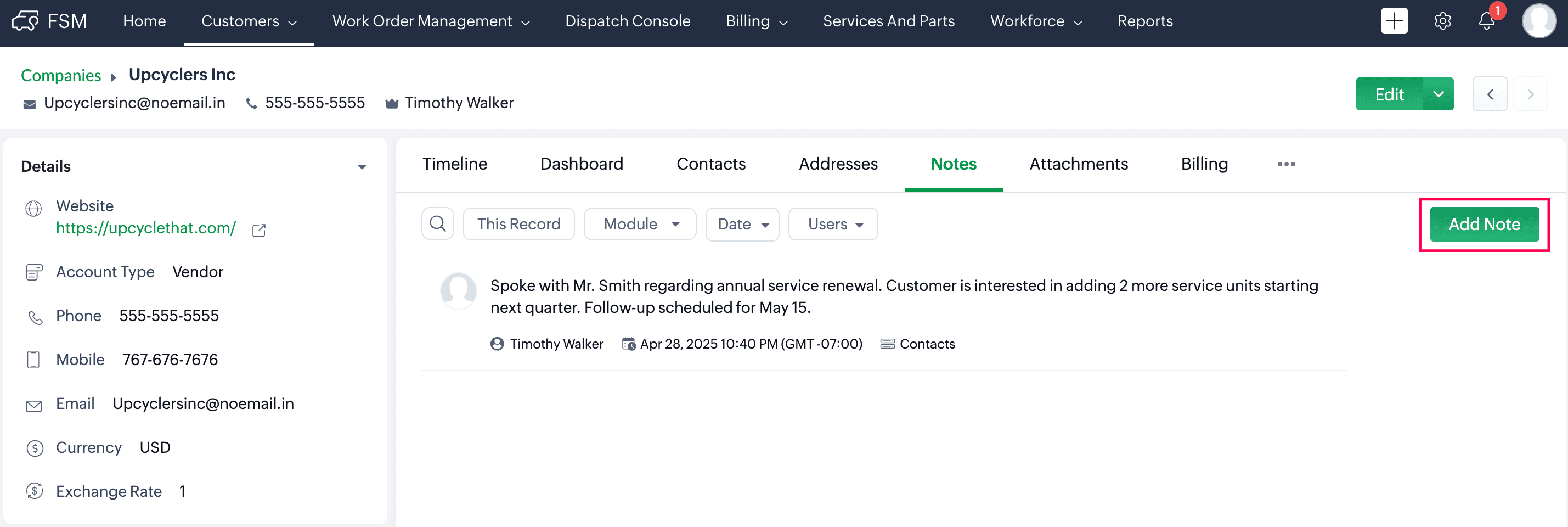The width and height of the screenshot is (1568, 527).
Task: Open the settings gear icon
Action: 1442,21
